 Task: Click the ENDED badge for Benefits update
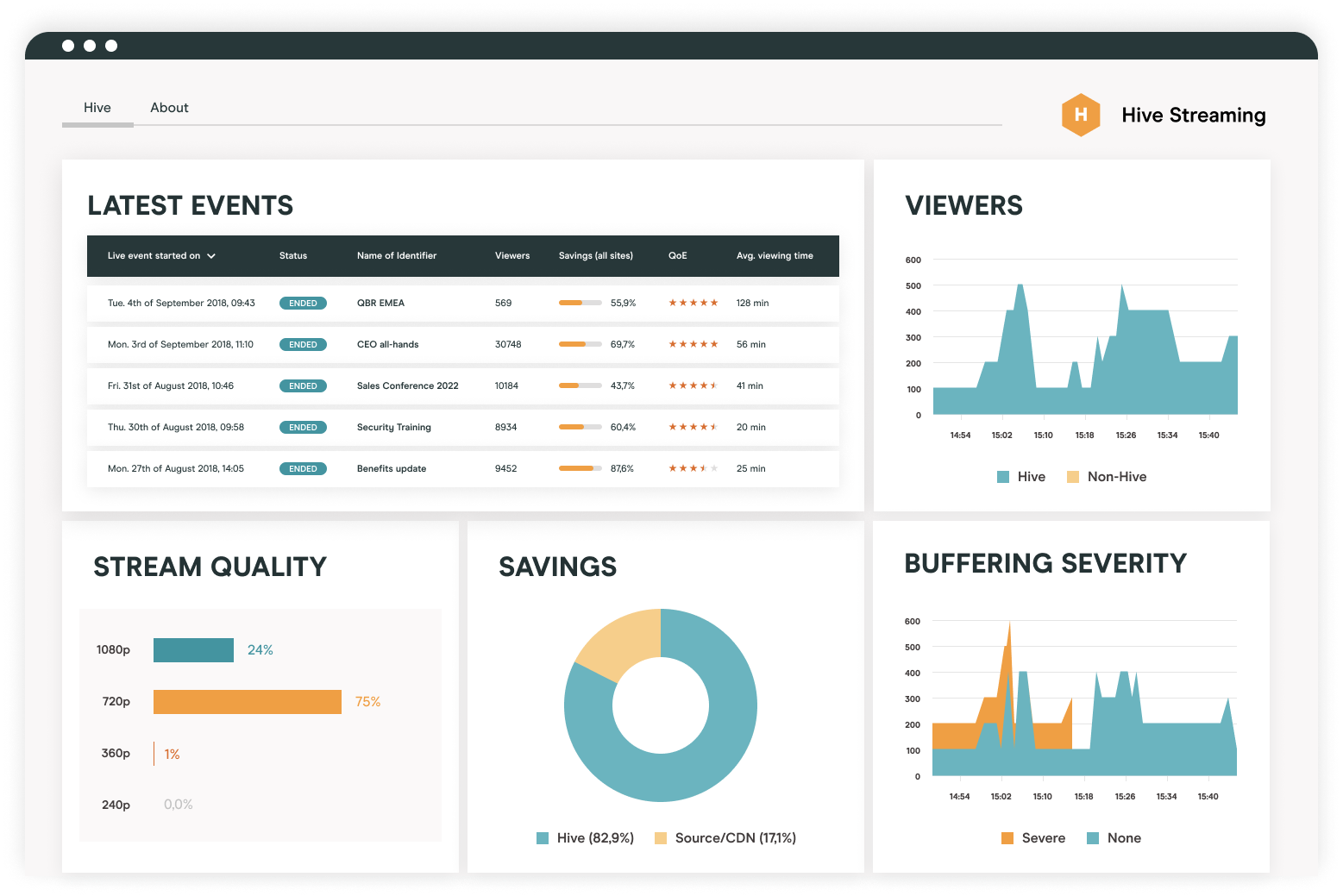tap(303, 468)
